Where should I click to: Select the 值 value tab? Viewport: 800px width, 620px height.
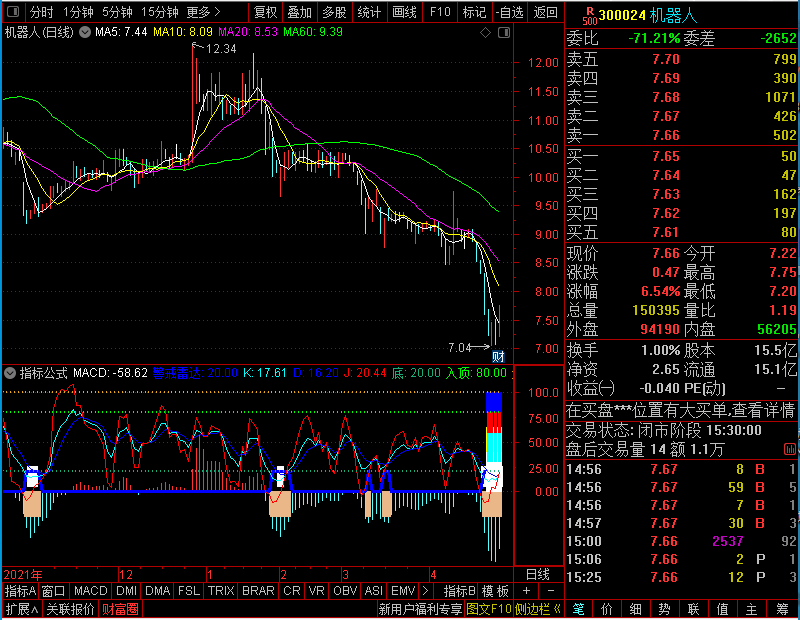pyautogui.click(x=722, y=609)
